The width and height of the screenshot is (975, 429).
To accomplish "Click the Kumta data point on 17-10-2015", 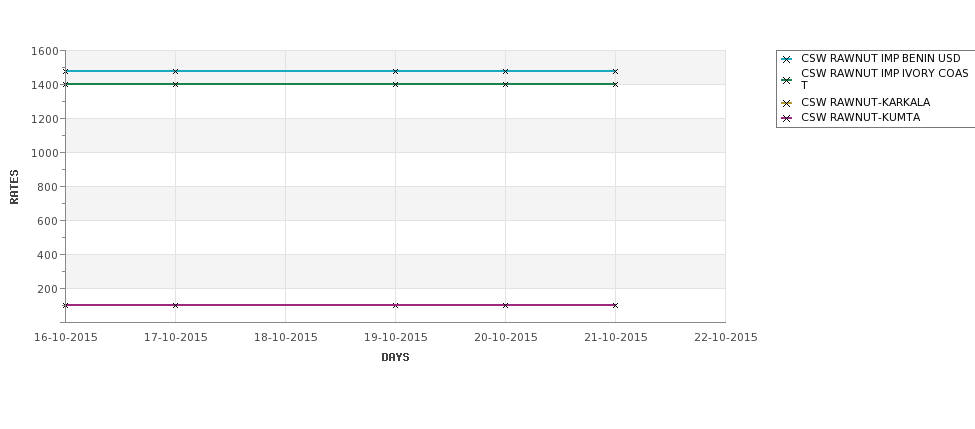I will (x=175, y=305).
